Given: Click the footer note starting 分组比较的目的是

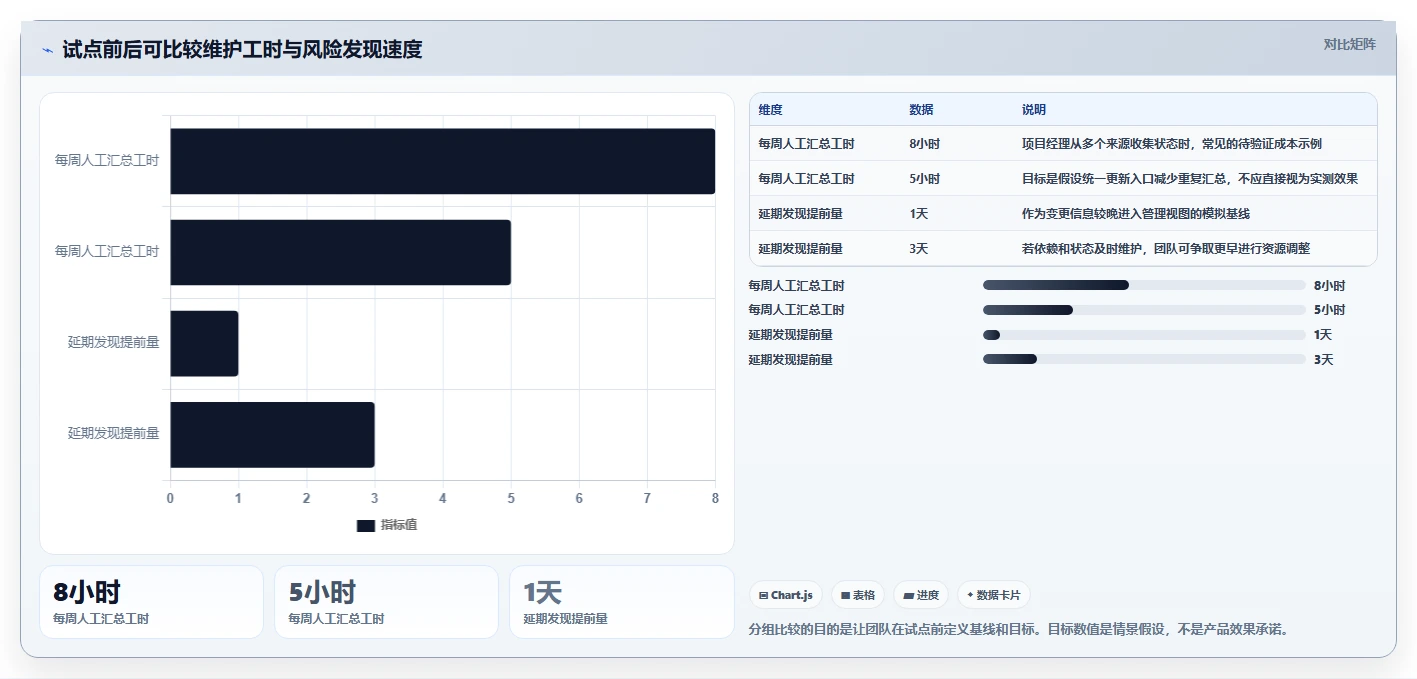Looking at the screenshot, I should [1020, 630].
